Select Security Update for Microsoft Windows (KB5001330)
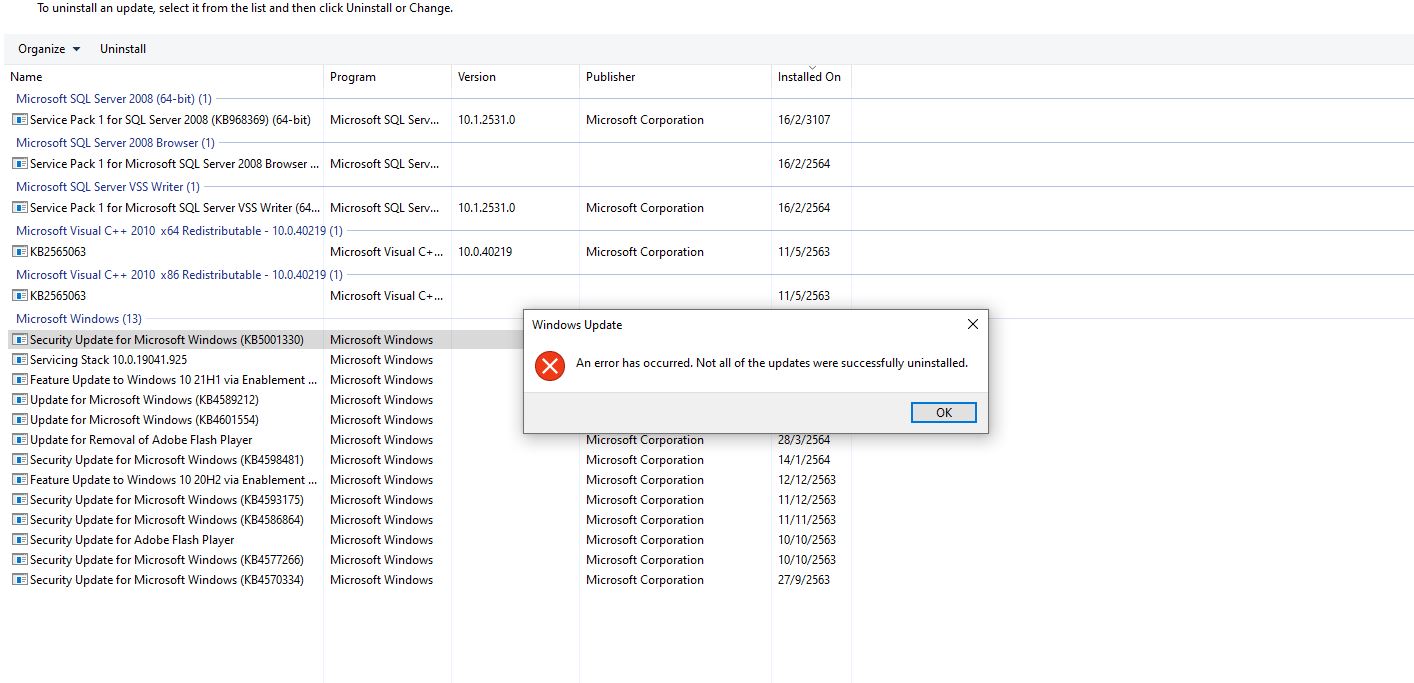The width and height of the screenshot is (1414, 683). (x=167, y=340)
